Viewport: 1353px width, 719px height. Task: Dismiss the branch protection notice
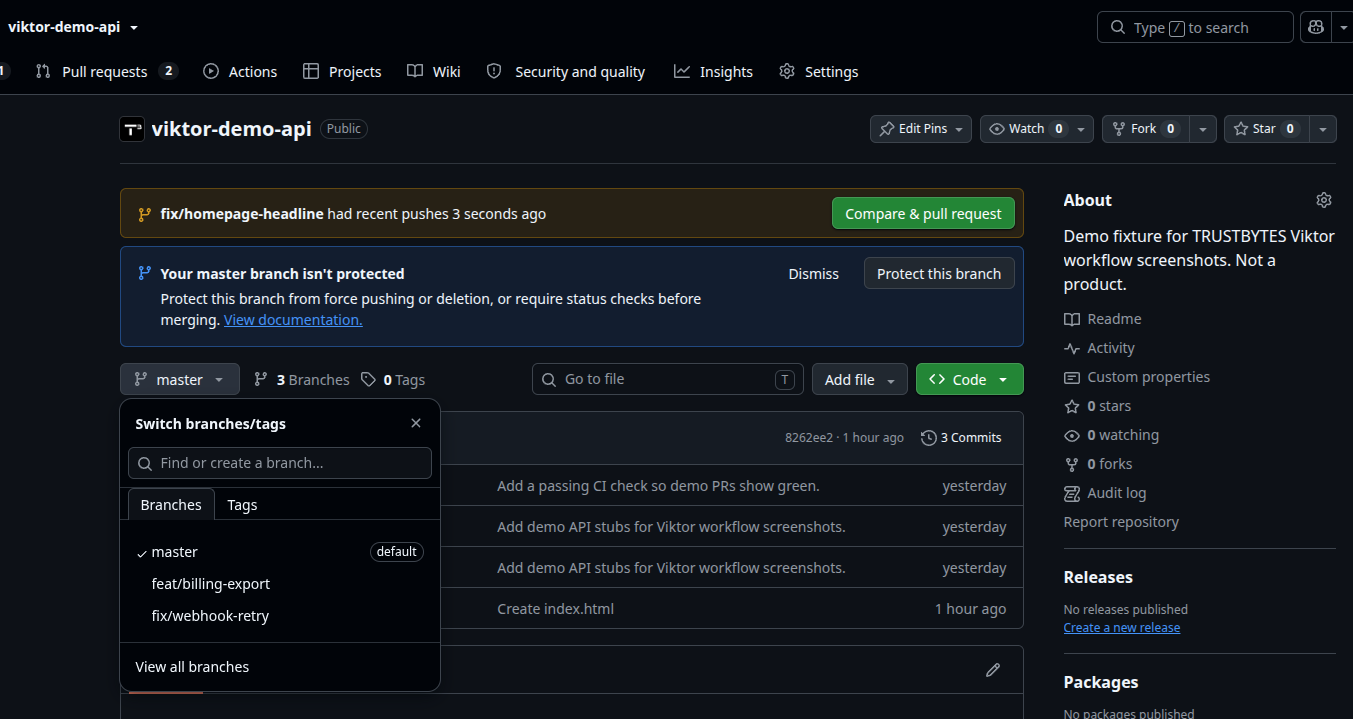click(x=813, y=274)
